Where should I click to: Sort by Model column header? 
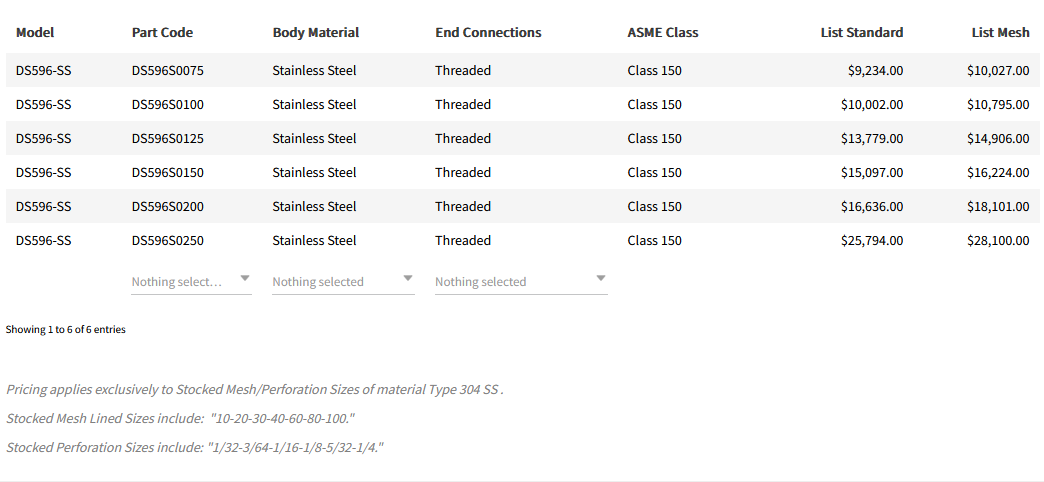click(35, 32)
